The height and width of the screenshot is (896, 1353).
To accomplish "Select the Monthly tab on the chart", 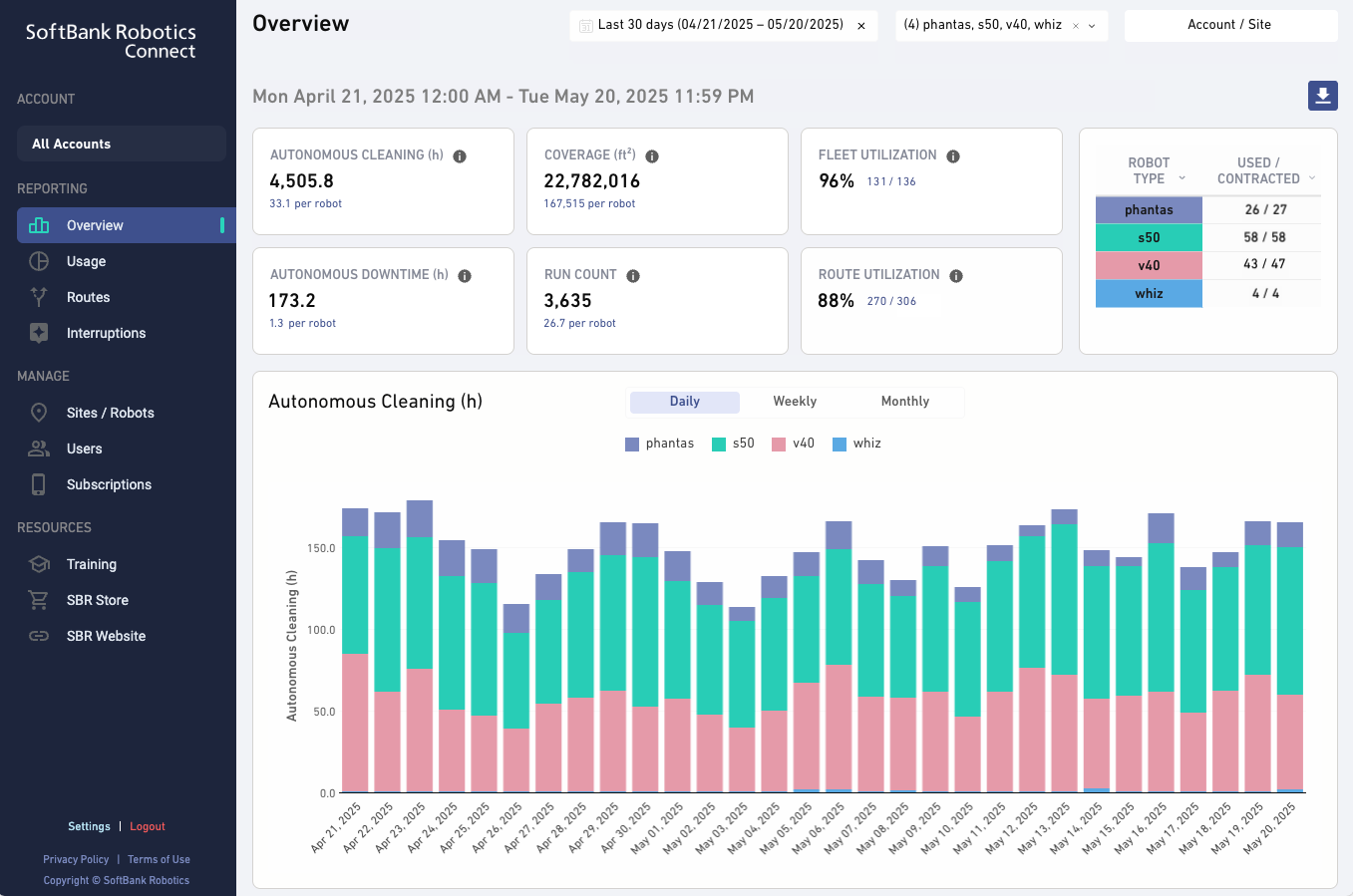I will click(x=905, y=401).
